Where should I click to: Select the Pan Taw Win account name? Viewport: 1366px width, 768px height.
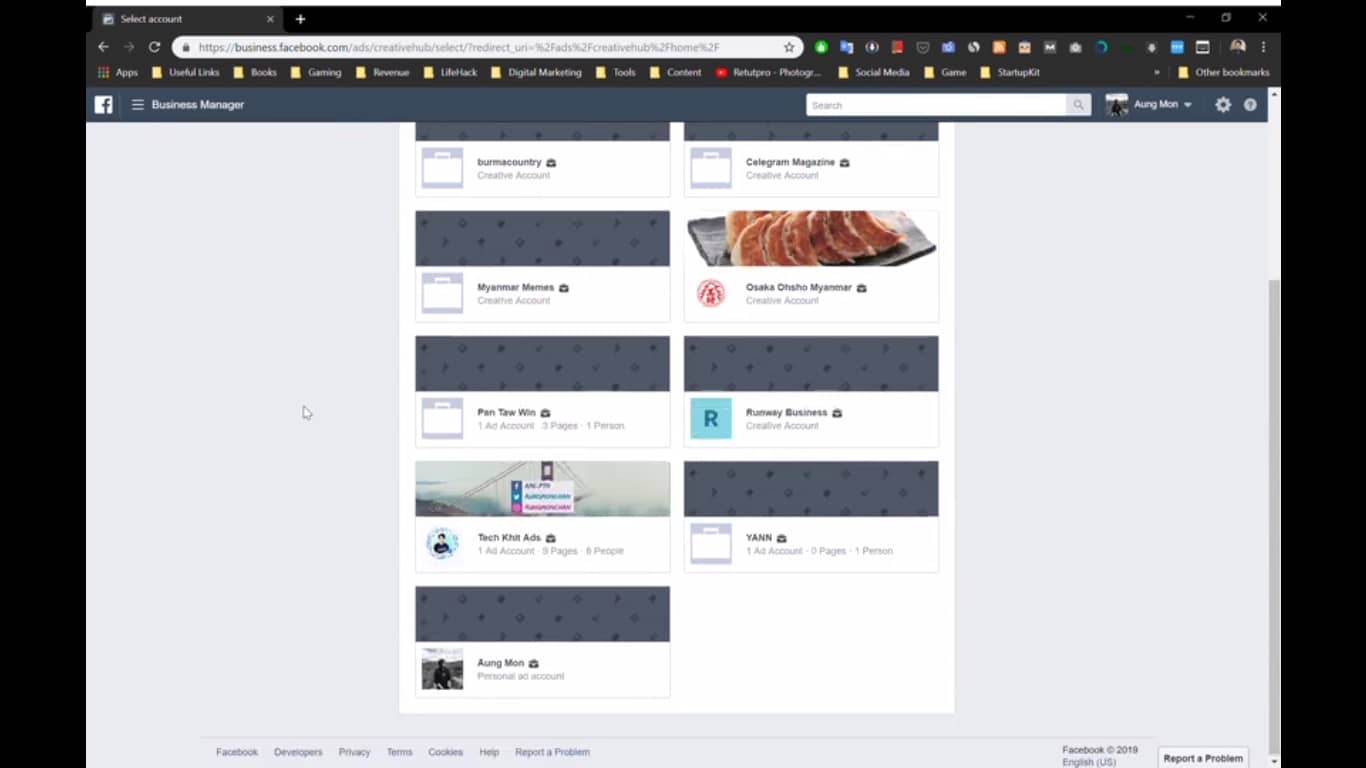click(x=506, y=412)
